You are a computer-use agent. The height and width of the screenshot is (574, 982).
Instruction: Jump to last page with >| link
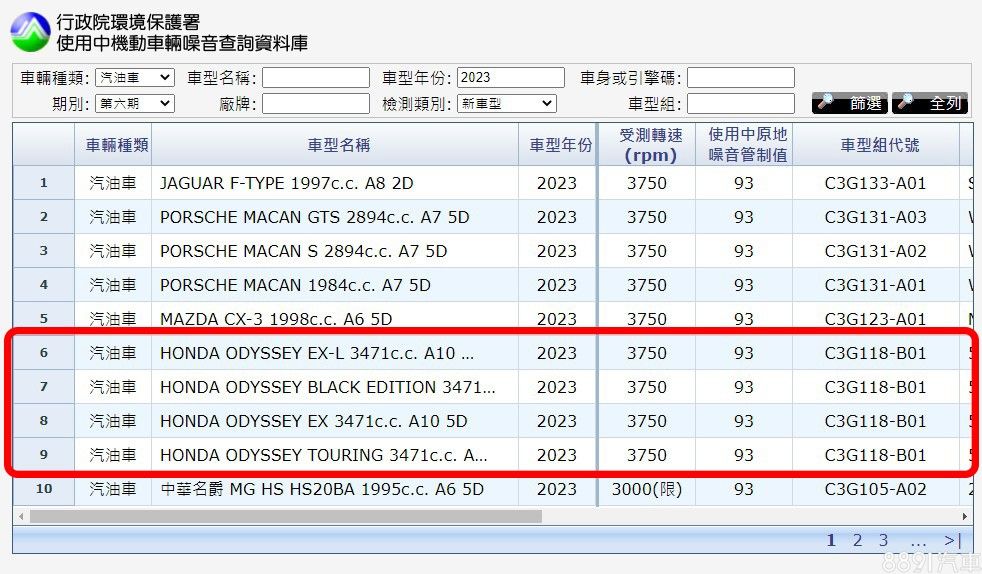point(952,540)
